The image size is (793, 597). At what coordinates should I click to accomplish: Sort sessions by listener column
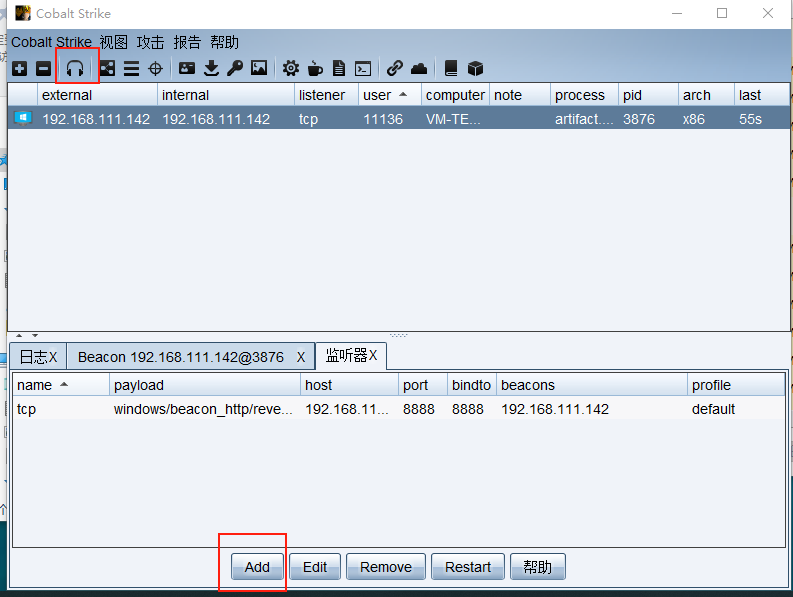326,95
